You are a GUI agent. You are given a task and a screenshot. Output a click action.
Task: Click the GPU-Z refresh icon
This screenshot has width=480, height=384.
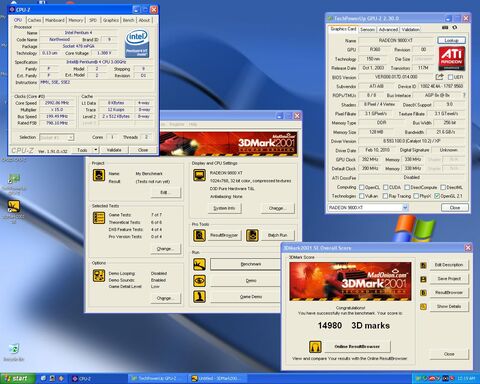455,27
